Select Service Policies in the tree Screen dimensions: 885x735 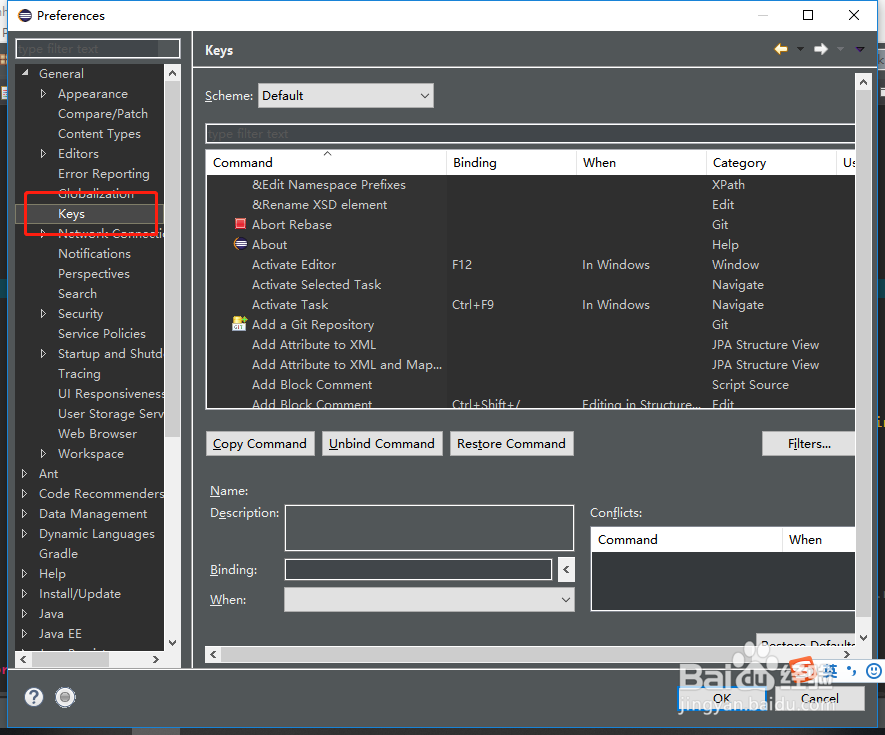(102, 334)
